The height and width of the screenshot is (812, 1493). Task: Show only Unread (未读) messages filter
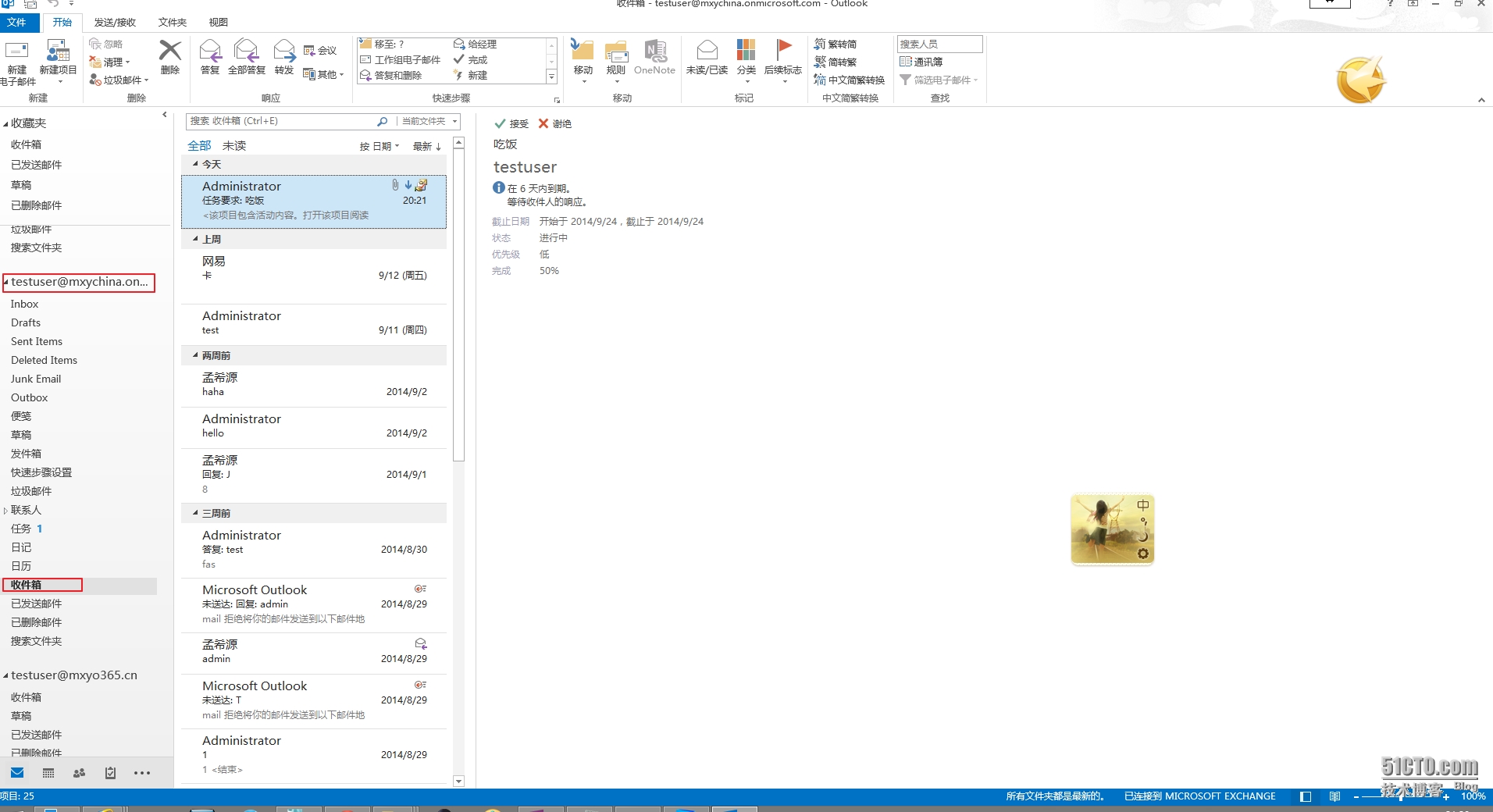[233, 146]
